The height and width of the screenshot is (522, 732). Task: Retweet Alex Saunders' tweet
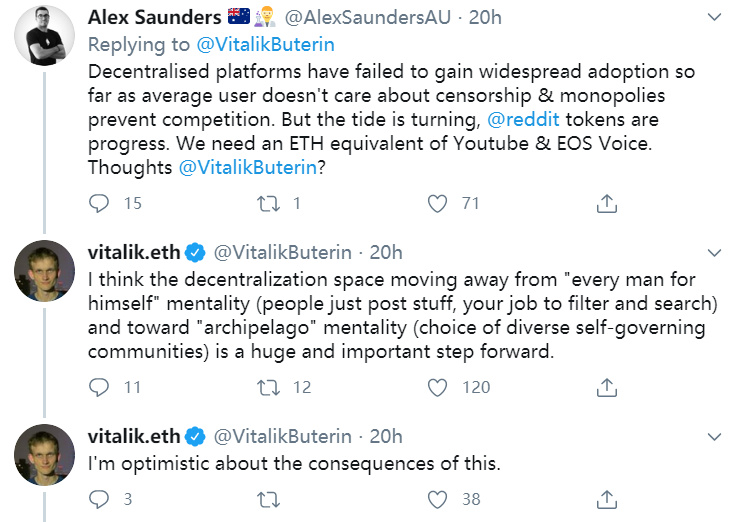pyautogui.click(x=269, y=204)
